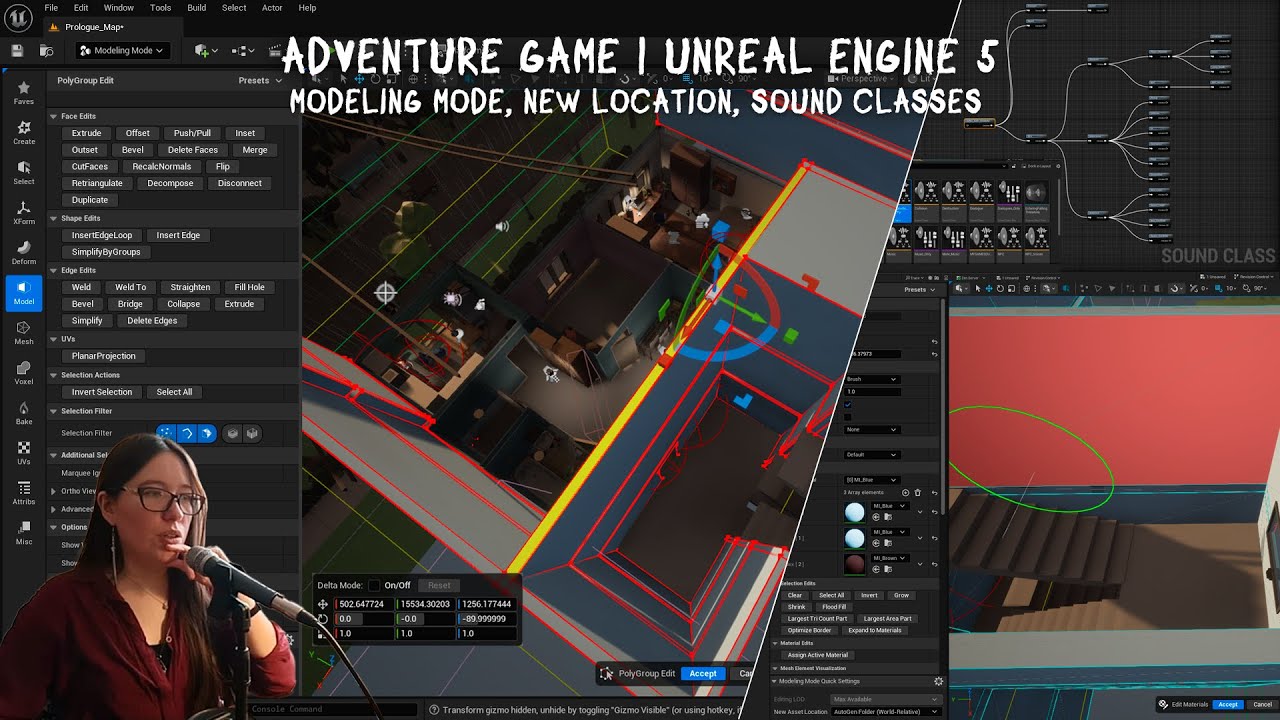The height and width of the screenshot is (720, 1280).
Task: Select the MI_Brown material swatch
Action: [x=854, y=565]
